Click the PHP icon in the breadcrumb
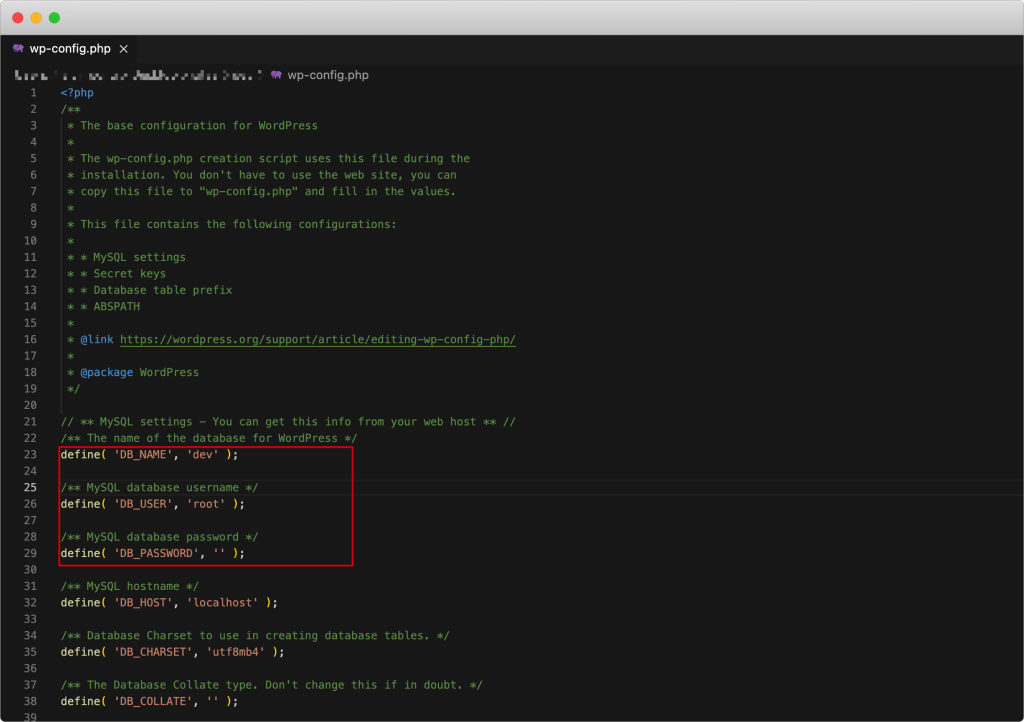The height and width of the screenshot is (722, 1024). point(276,75)
